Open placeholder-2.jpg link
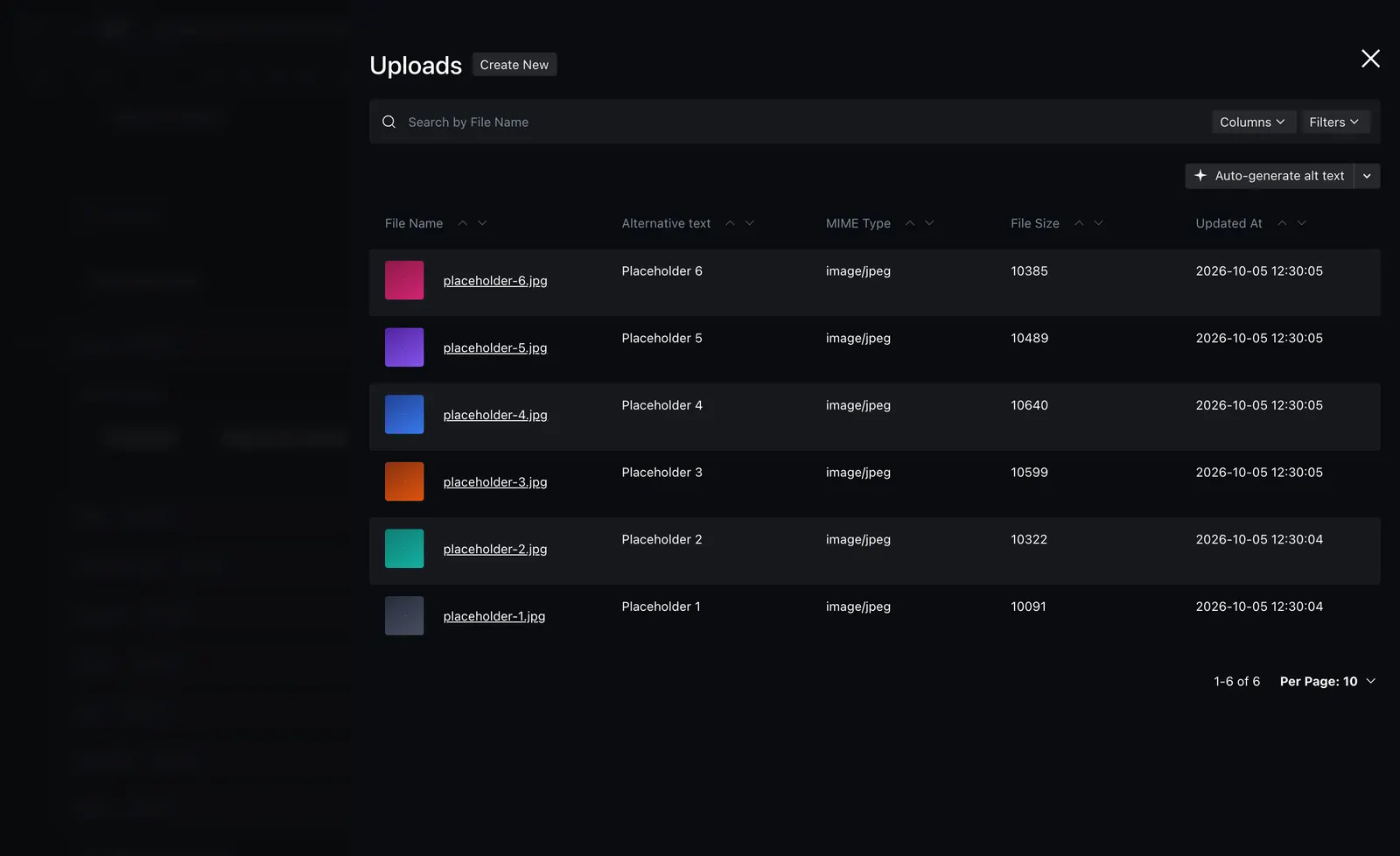This screenshot has height=856, width=1400. pos(495,549)
